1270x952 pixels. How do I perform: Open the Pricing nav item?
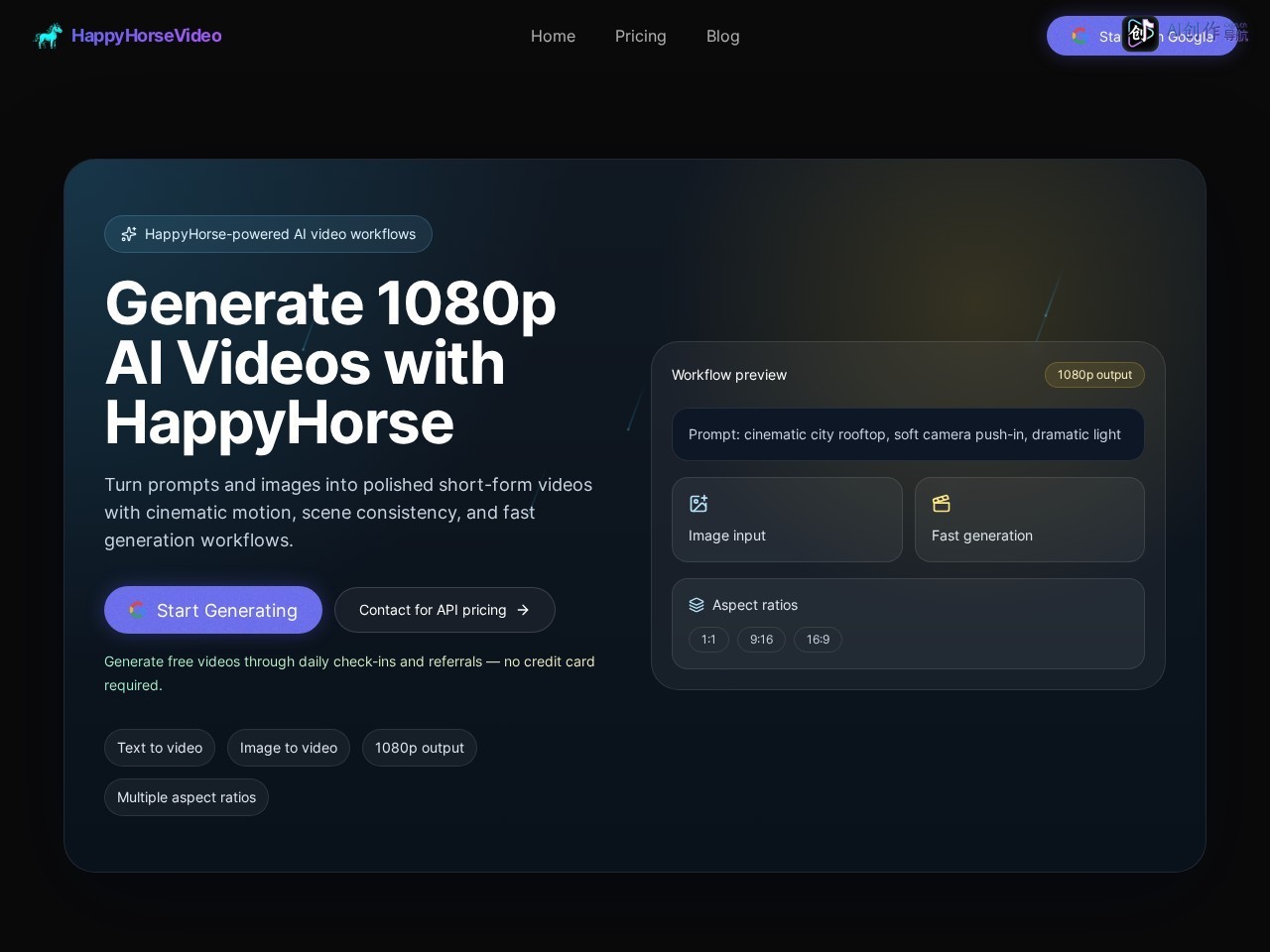640,36
